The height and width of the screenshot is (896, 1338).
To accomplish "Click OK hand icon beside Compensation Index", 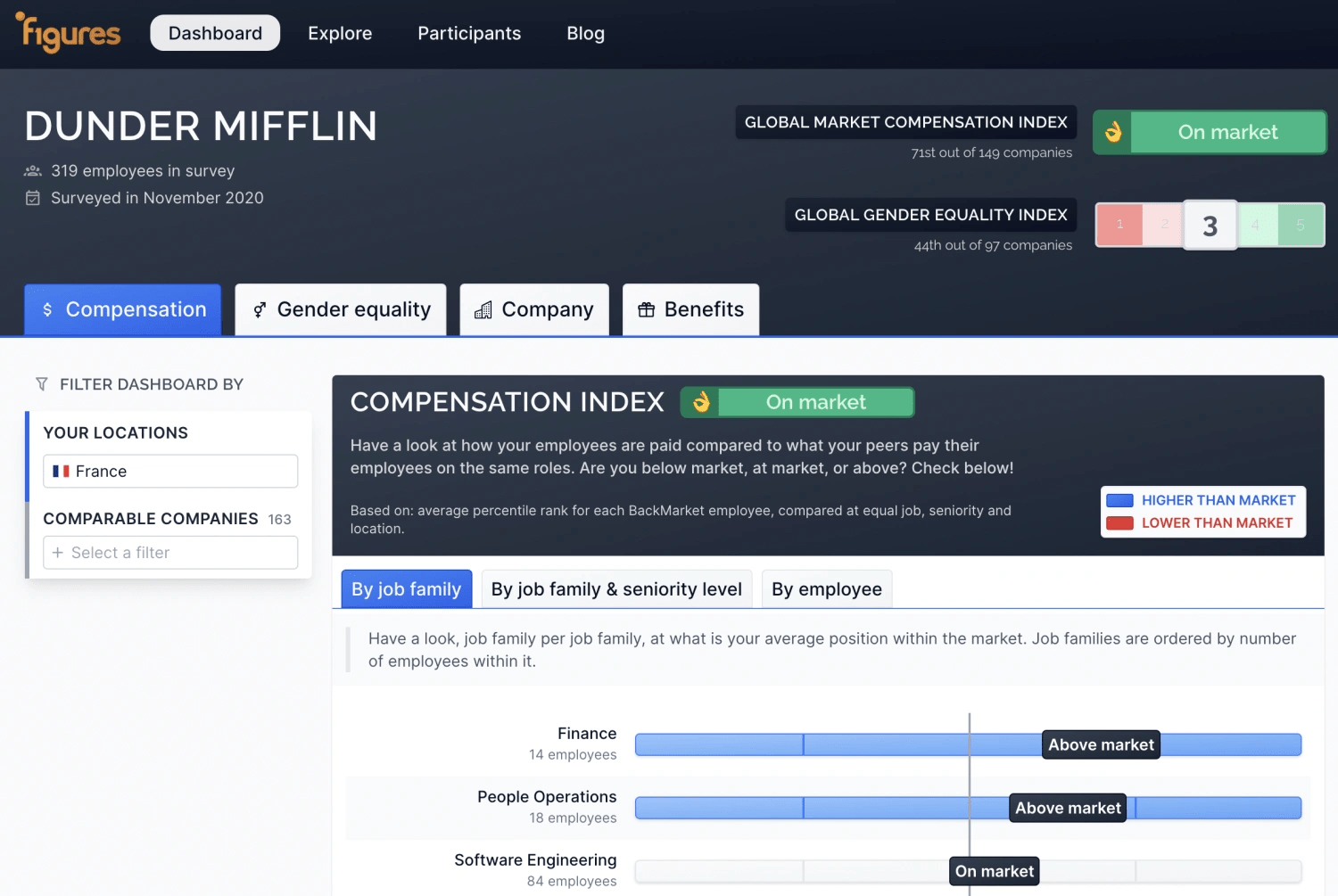I will 701,403.
